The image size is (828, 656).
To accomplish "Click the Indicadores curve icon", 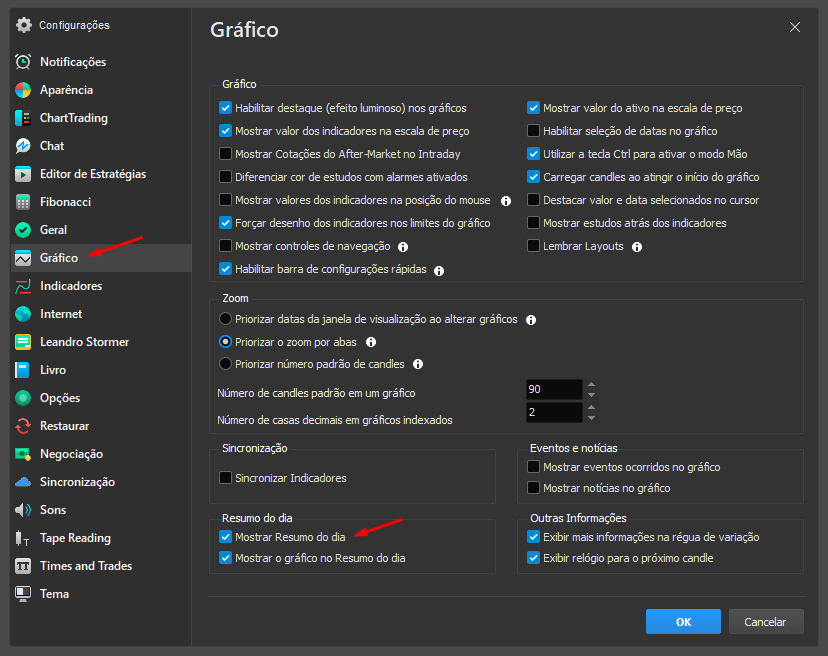I will point(23,286).
